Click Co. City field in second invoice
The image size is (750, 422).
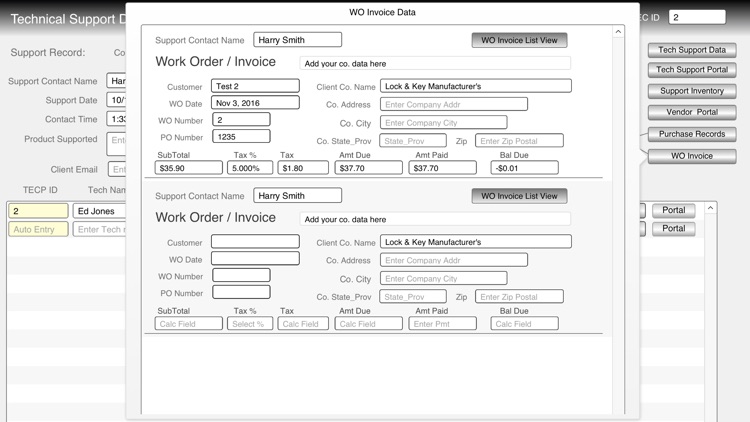pyautogui.click(x=443, y=278)
